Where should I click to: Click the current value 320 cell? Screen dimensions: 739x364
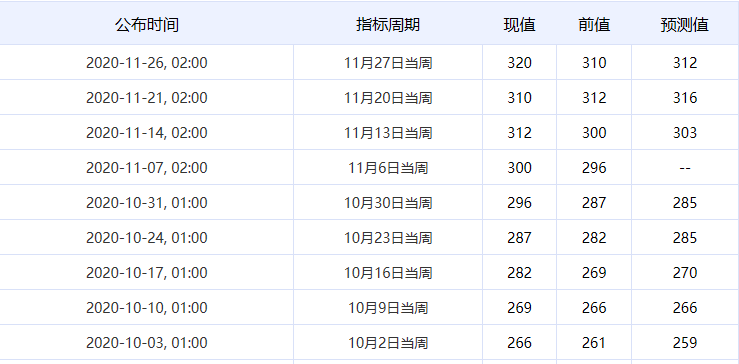[519, 63]
